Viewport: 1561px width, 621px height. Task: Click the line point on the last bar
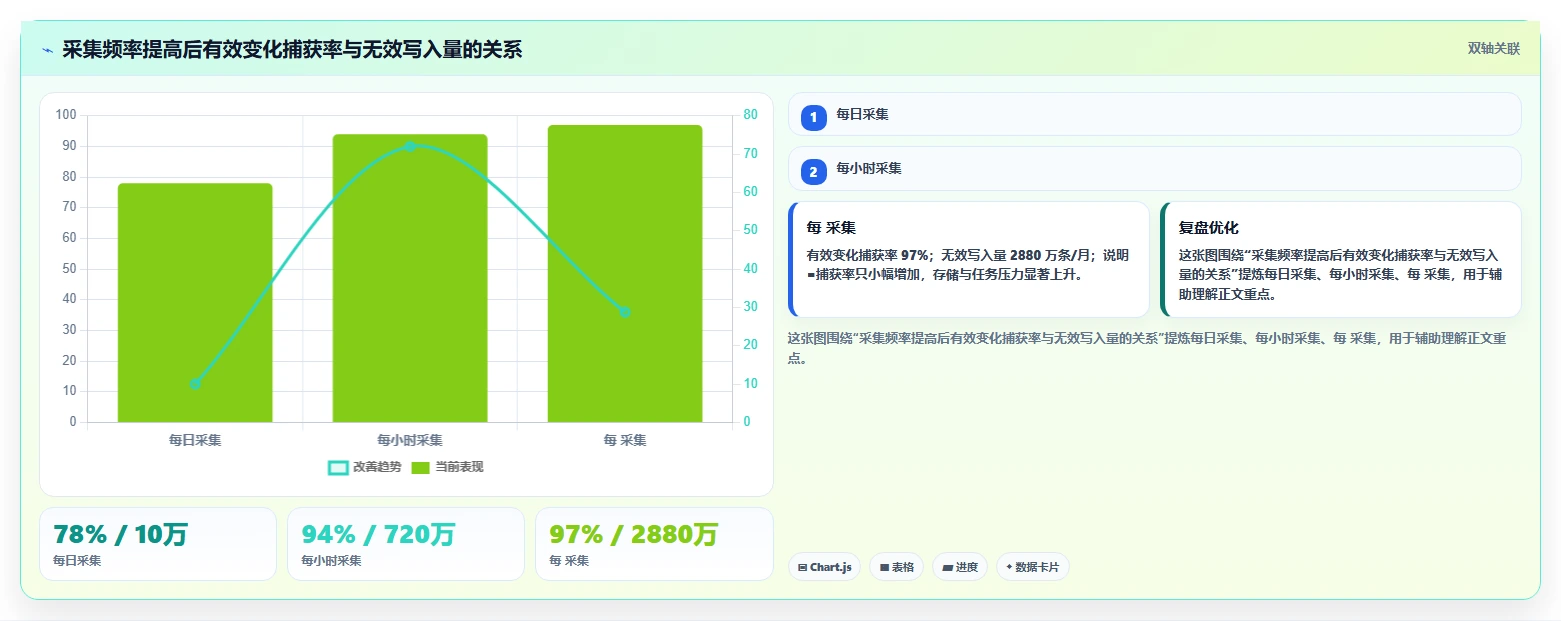tap(625, 312)
